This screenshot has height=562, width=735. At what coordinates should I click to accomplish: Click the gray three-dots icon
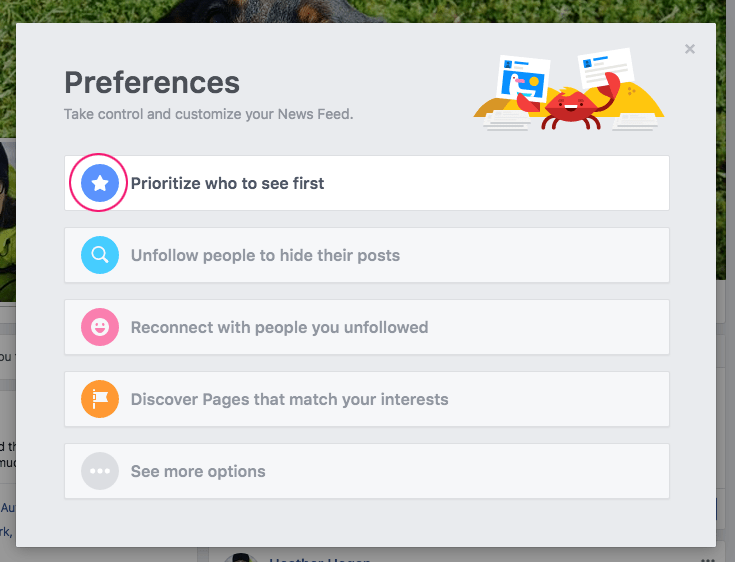coord(99,471)
